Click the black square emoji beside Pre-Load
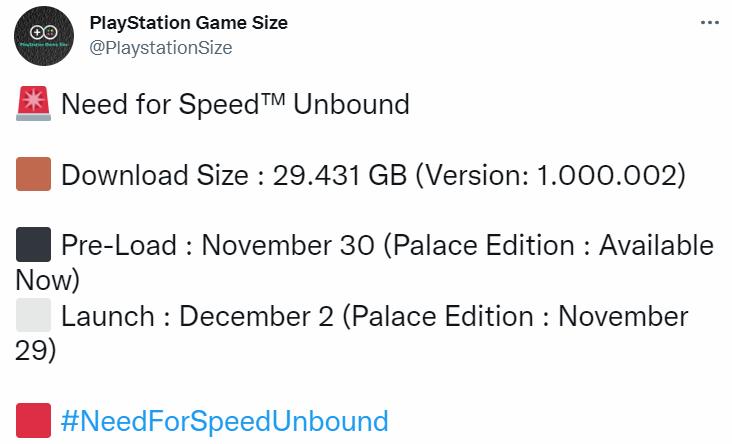This screenshot has height=444, width=732. point(33,246)
